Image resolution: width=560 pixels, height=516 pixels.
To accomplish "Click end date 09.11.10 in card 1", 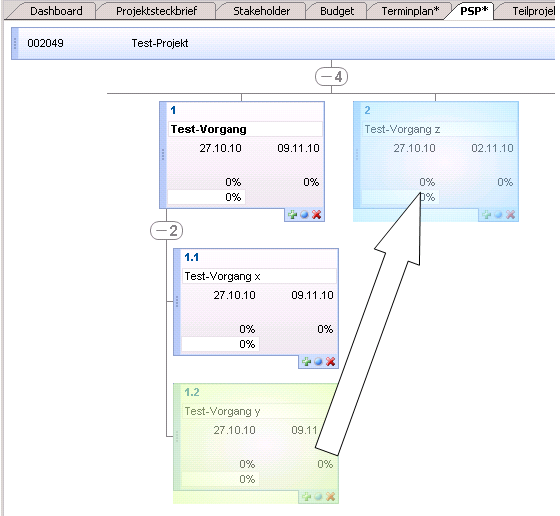I will pyautogui.click(x=298, y=148).
